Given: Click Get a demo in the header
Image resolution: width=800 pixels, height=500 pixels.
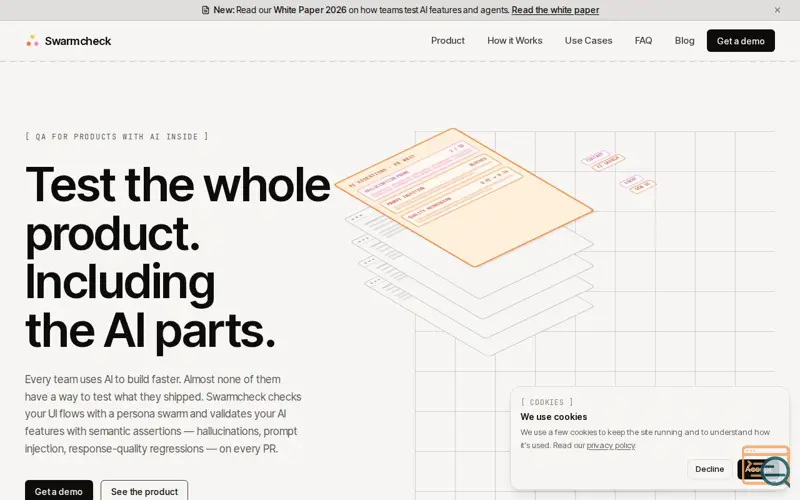Looking at the screenshot, I should (x=740, y=41).
